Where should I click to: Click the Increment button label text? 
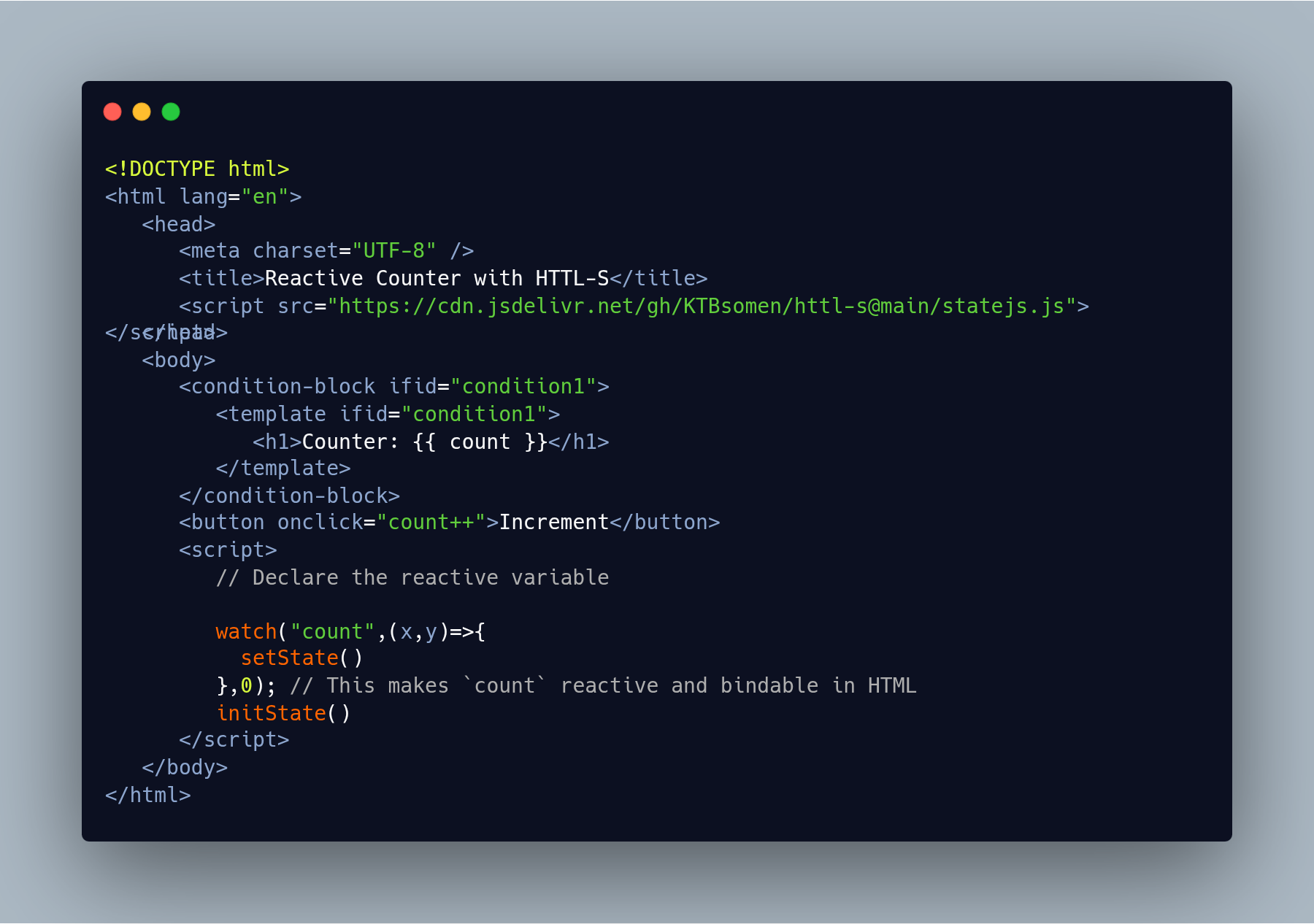tap(554, 522)
